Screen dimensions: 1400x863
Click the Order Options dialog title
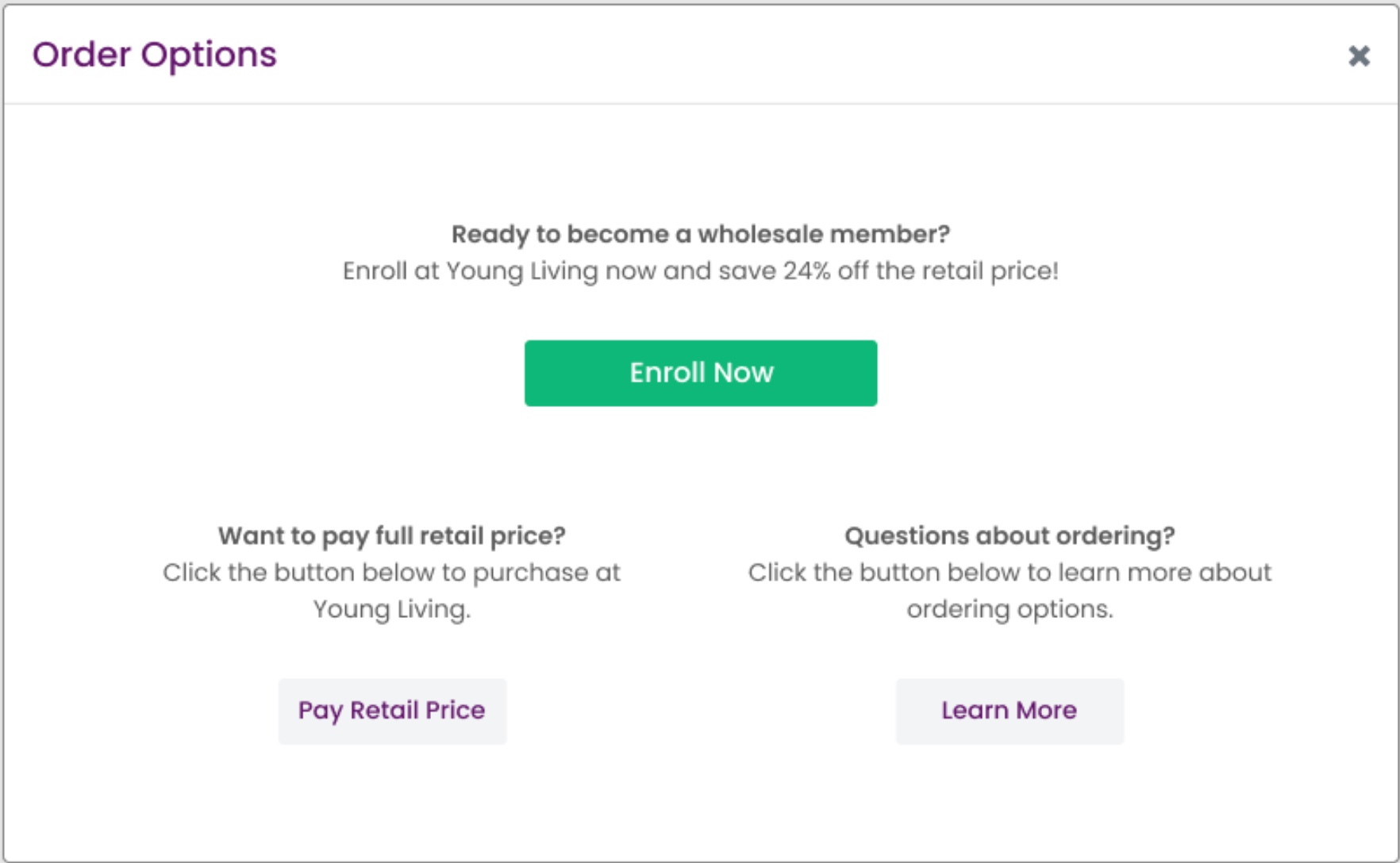click(x=155, y=55)
